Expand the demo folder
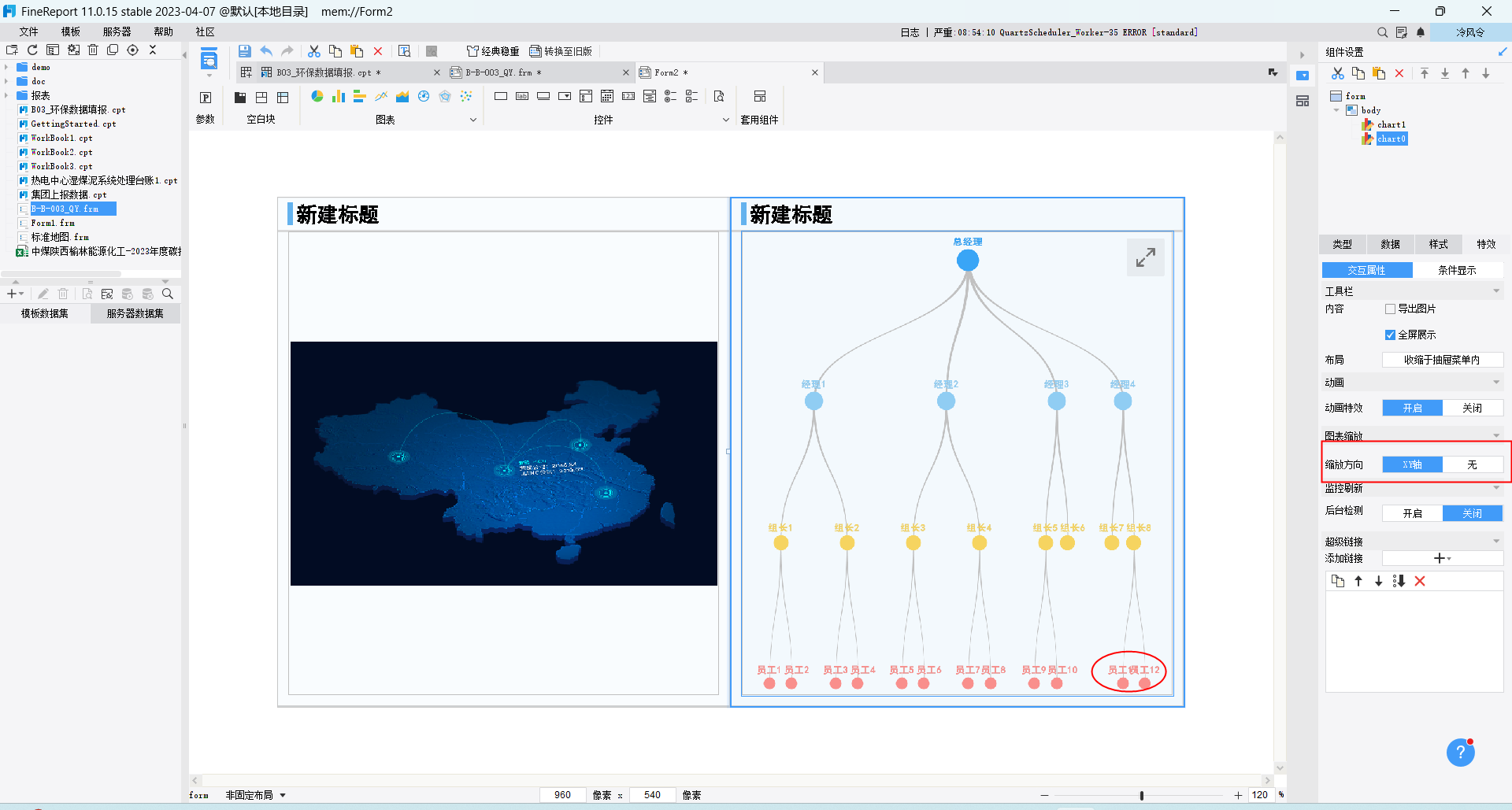The image size is (1512, 810). pos(6,67)
